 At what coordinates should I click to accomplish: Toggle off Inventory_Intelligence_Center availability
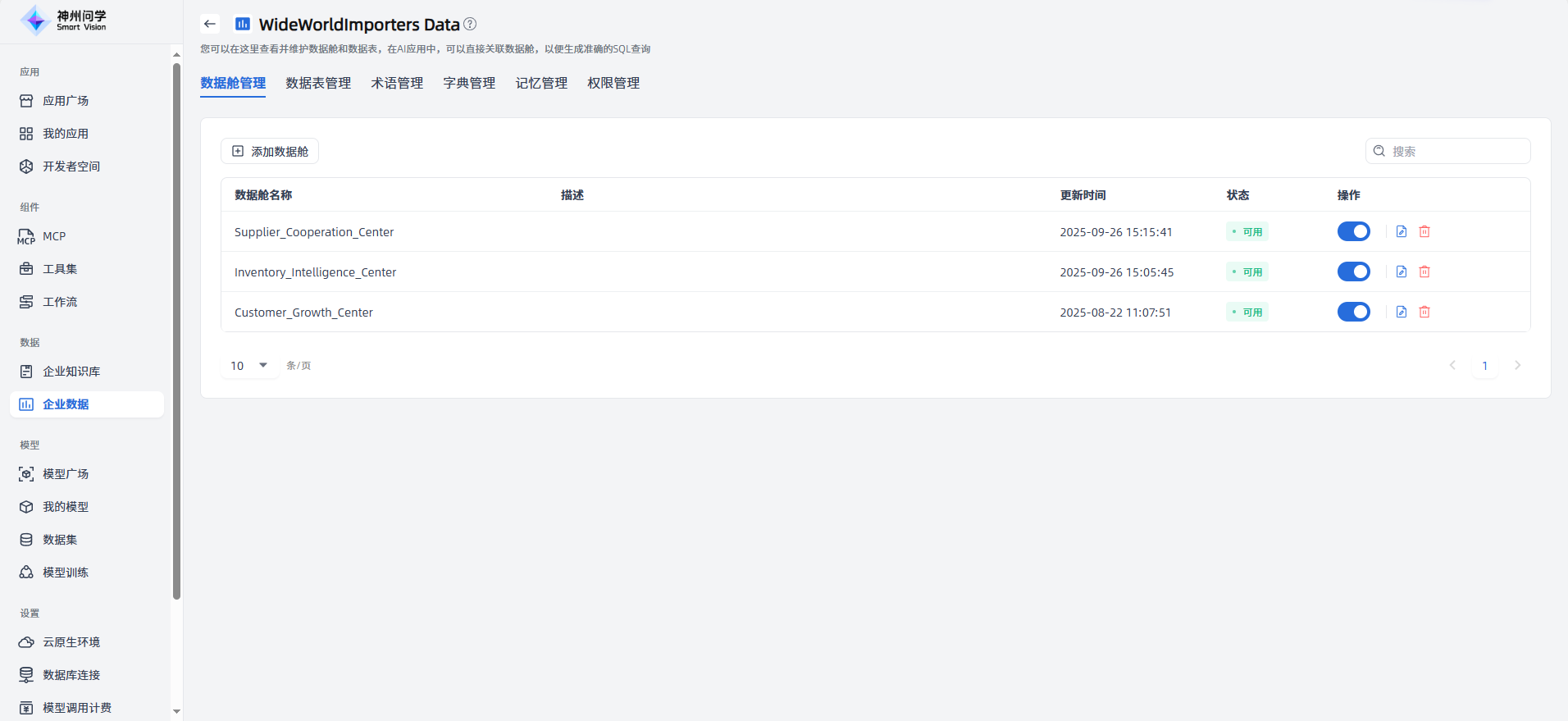point(1353,272)
